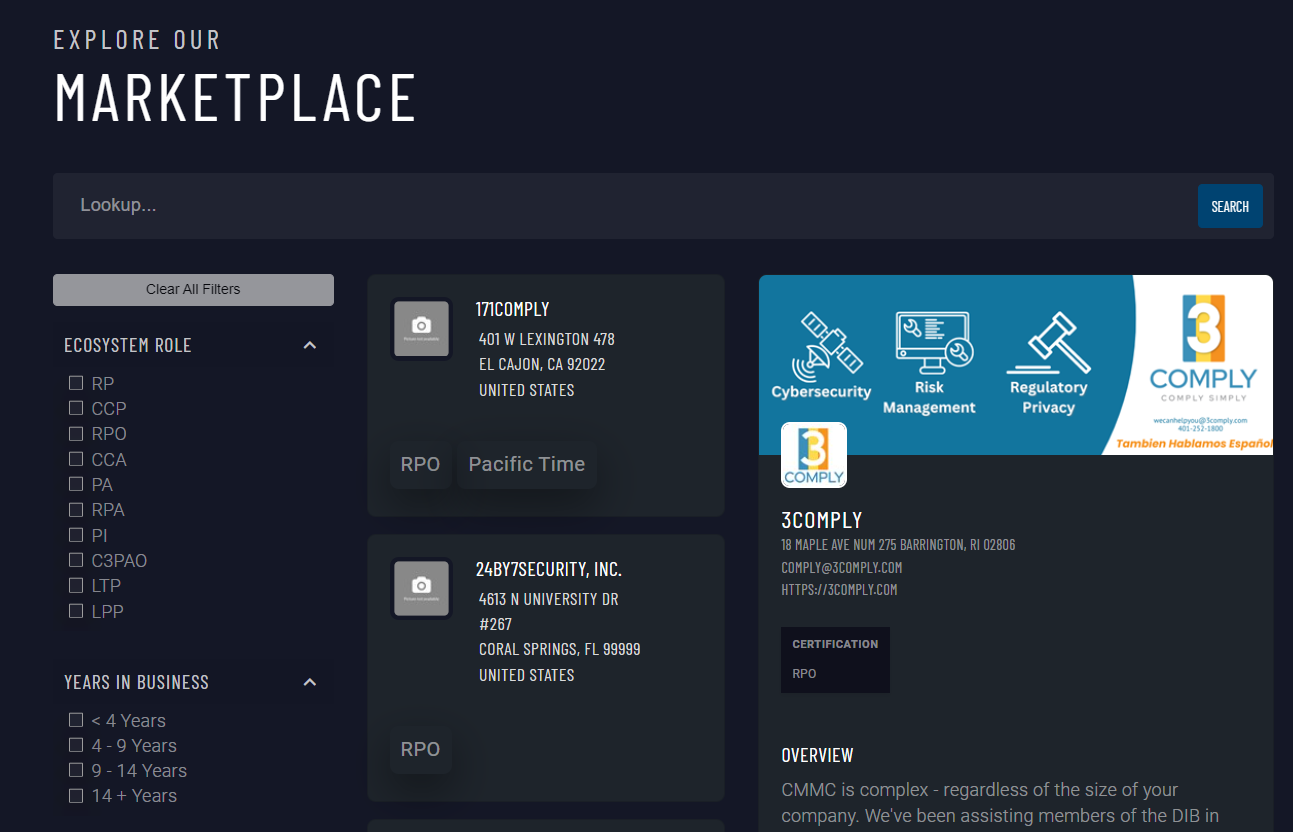The image size is (1293, 832).
Task: Collapse the Ecosystem Role section chevron
Action: 310,345
